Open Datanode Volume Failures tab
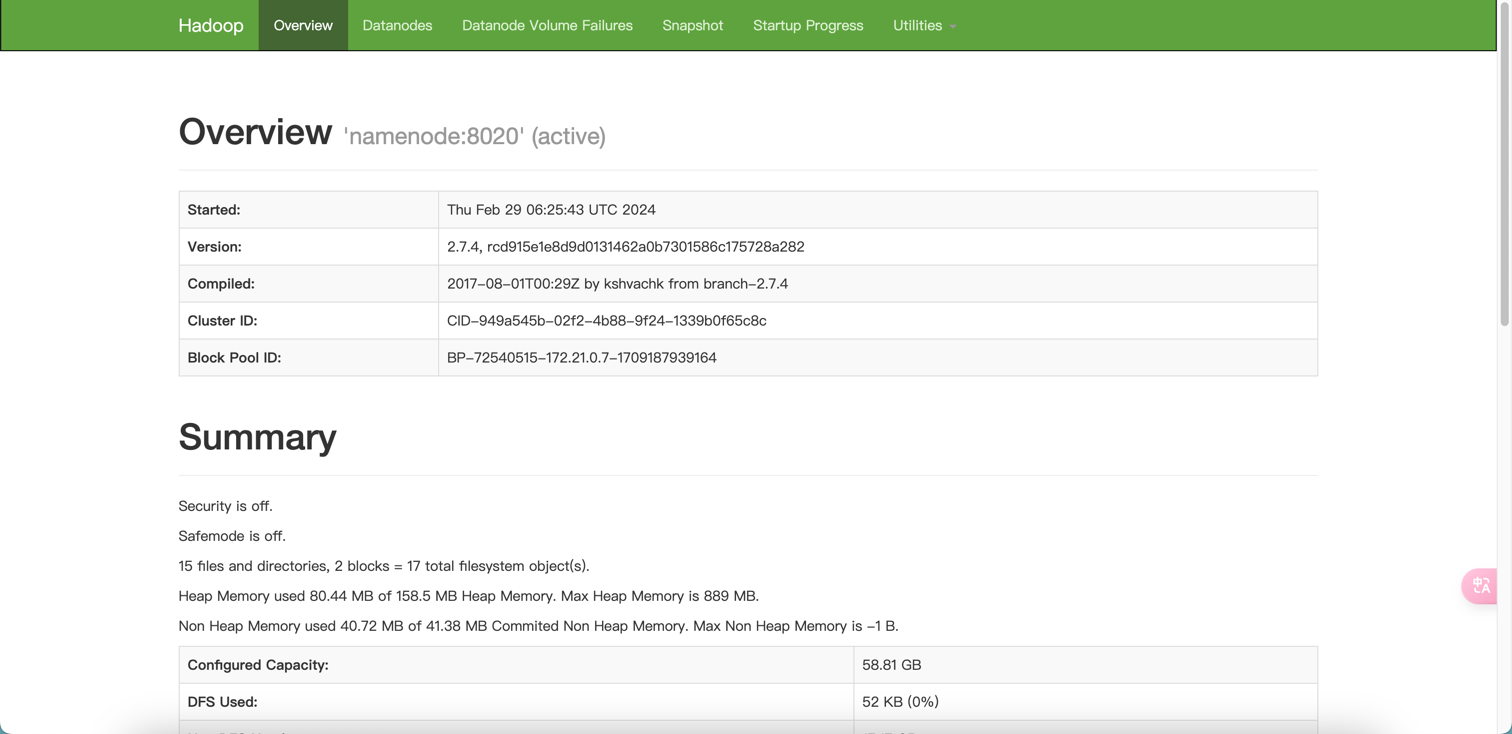Screen dimensions: 1512x734 pyautogui.click(x=547, y=25)
